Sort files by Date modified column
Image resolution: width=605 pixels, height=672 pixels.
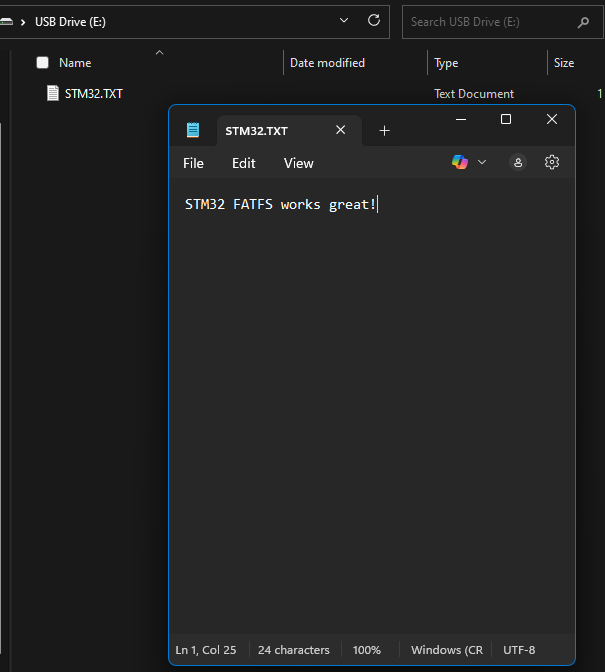tap(327, 63)
